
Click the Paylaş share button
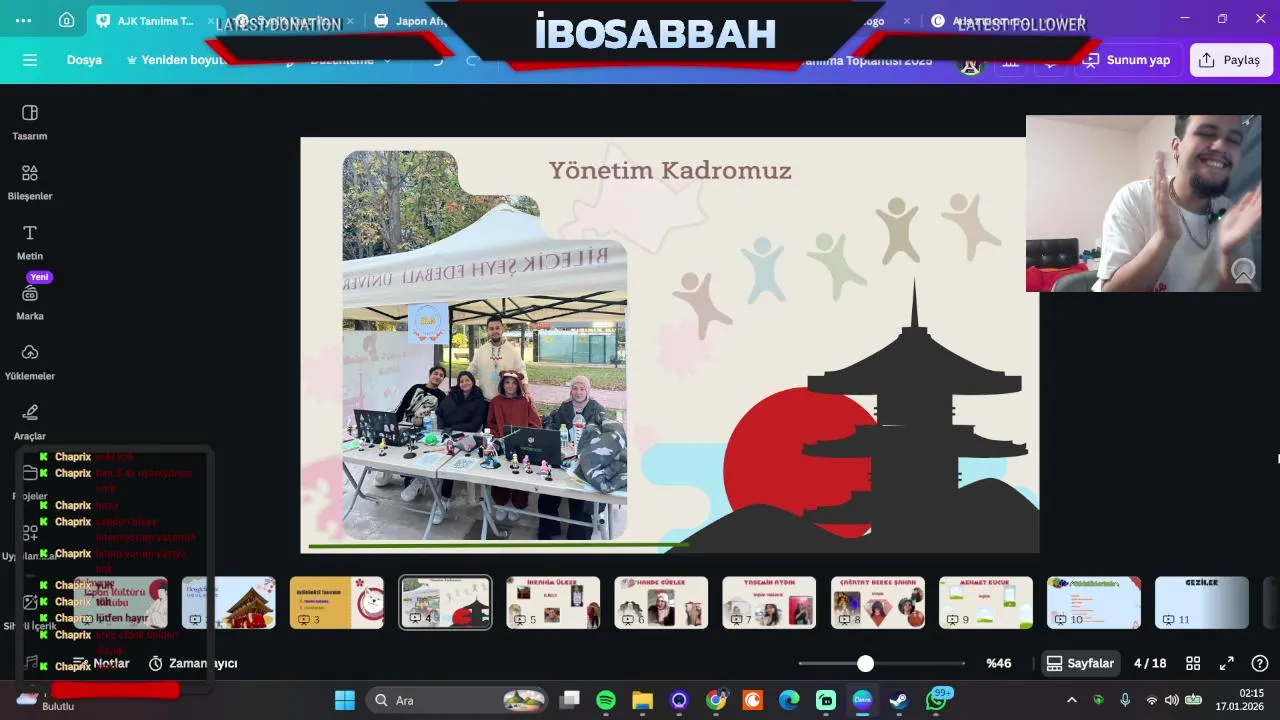coord(1231,60)
